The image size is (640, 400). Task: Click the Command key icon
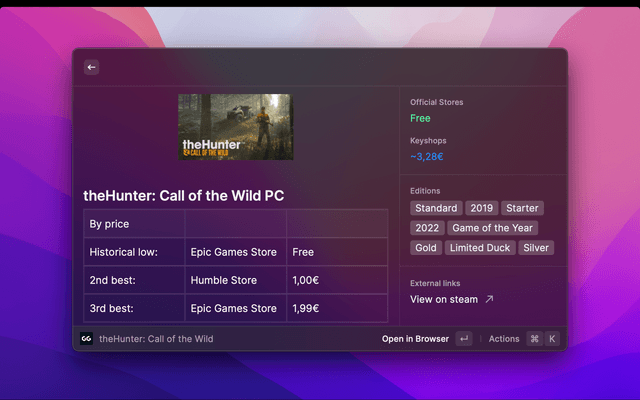(x=534, y=339)
